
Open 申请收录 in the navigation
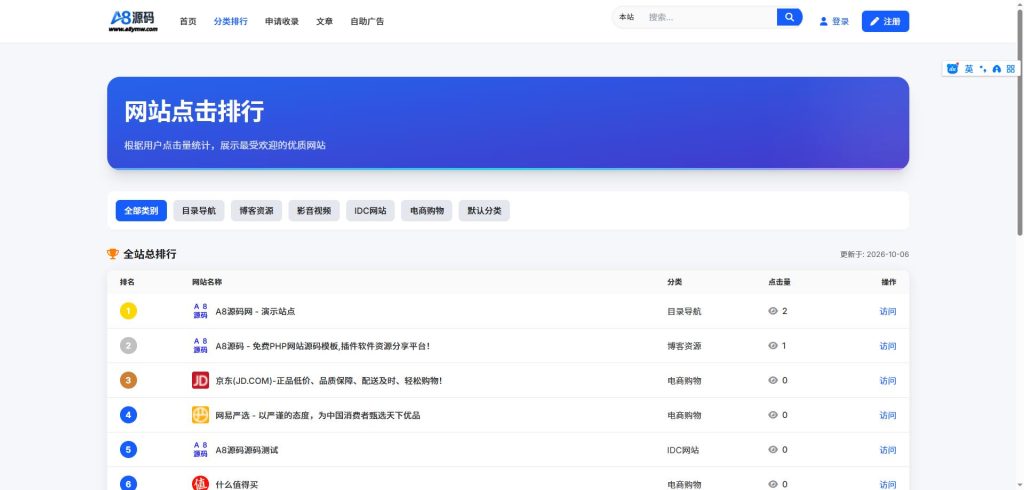coord(282,22)
